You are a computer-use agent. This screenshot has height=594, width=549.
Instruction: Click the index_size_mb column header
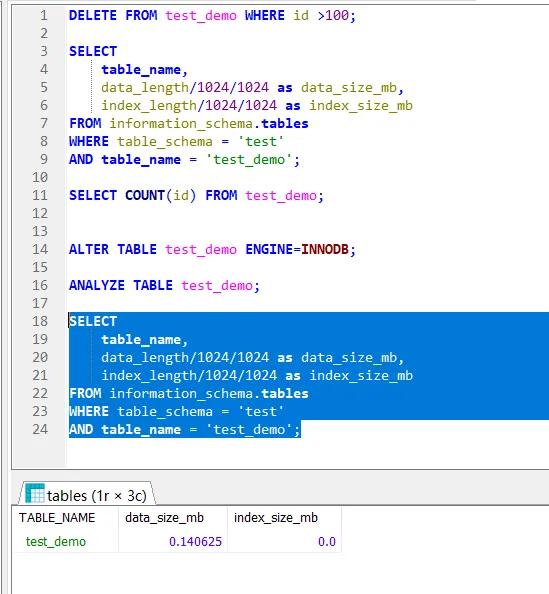click(276, 517)
